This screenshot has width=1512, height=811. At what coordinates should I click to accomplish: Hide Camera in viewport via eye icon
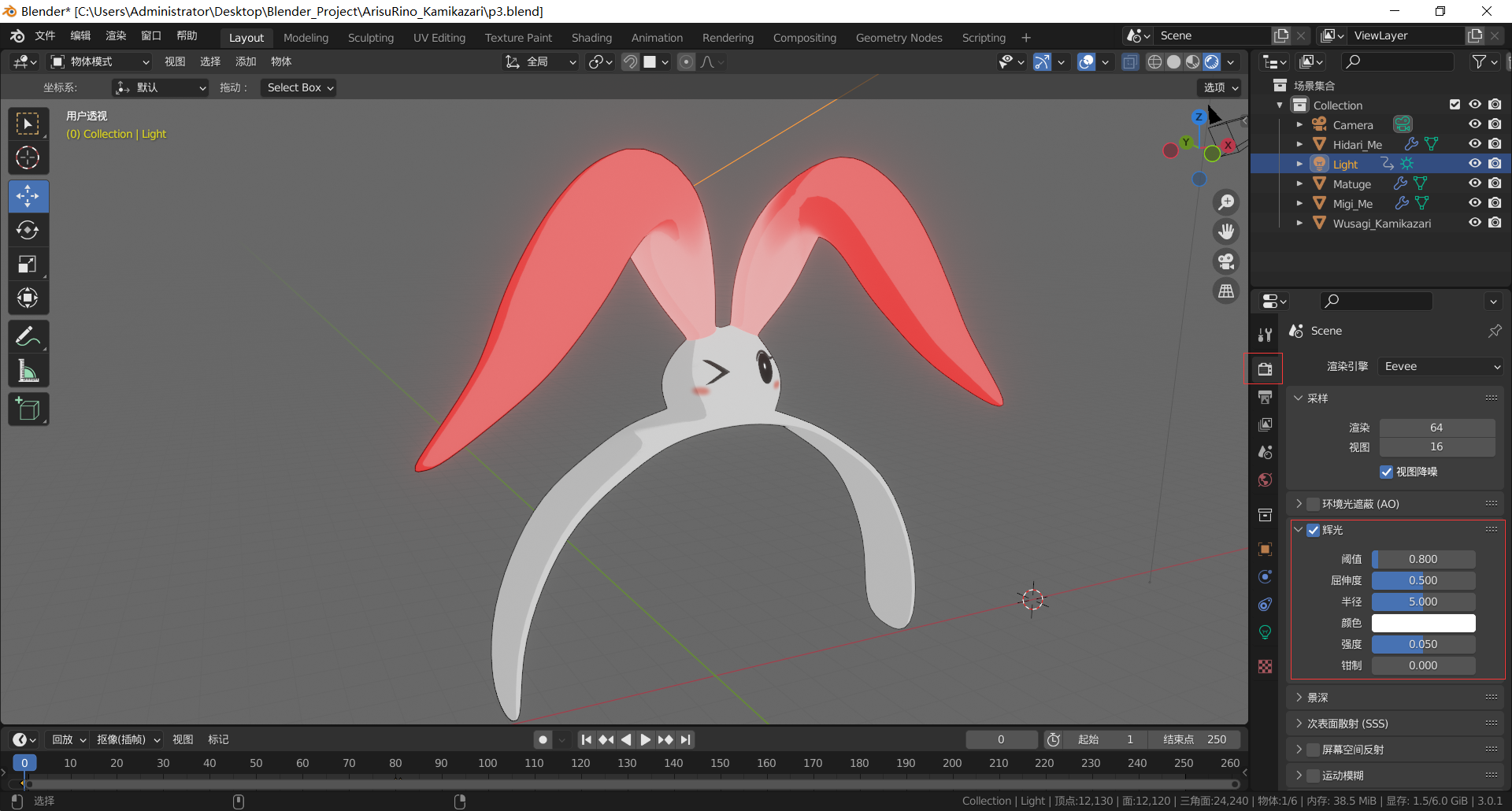1475,124
